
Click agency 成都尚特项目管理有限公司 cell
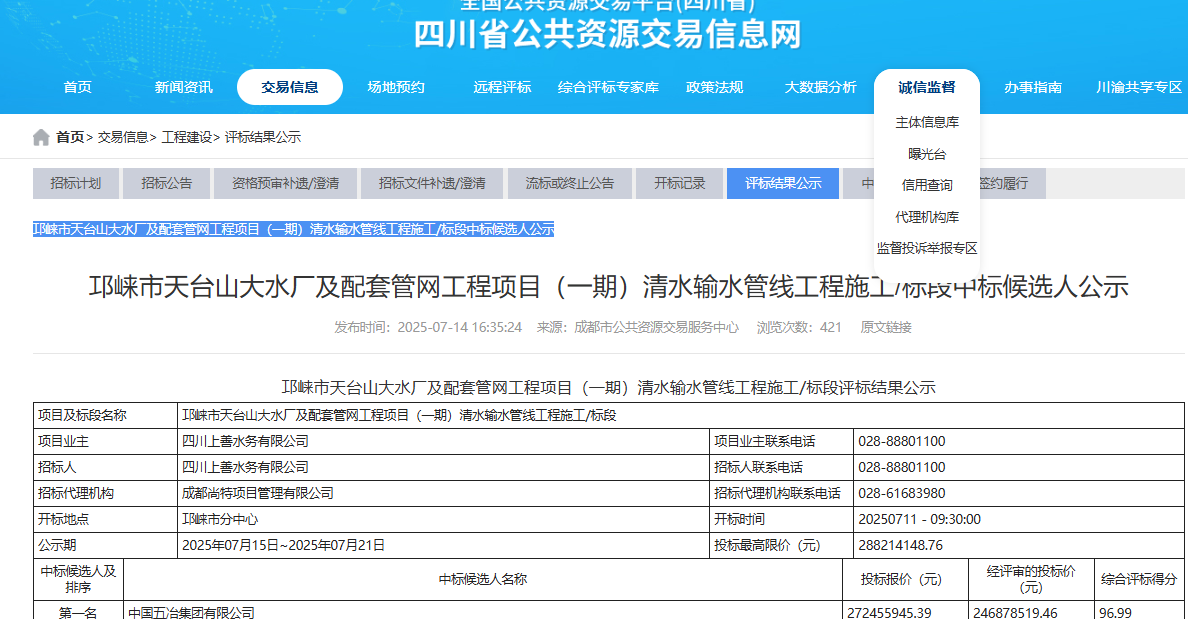[x=443, y=493]
